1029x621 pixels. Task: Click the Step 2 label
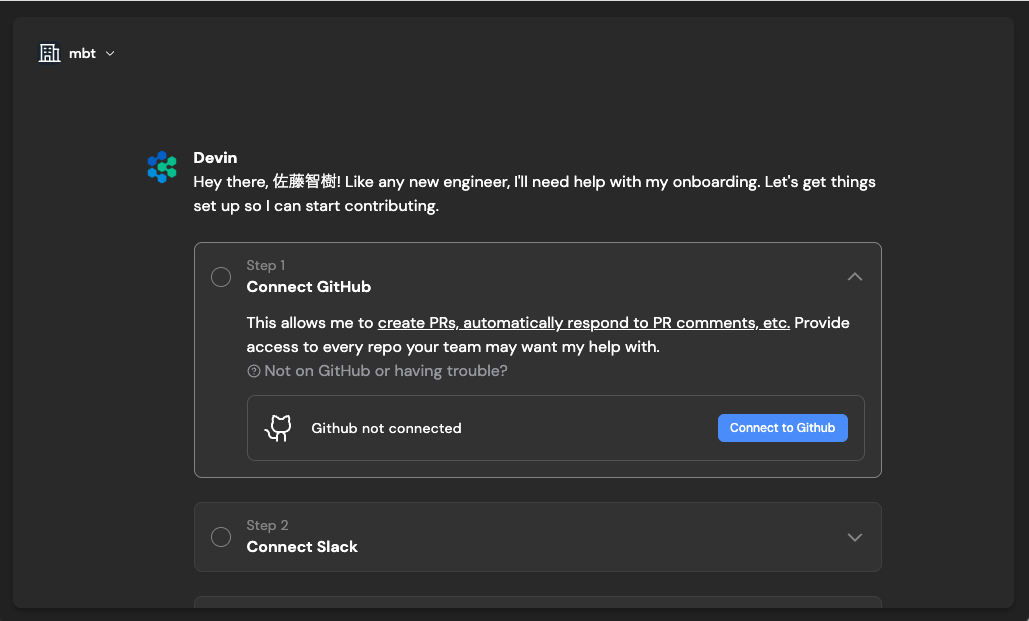[267, 525]
